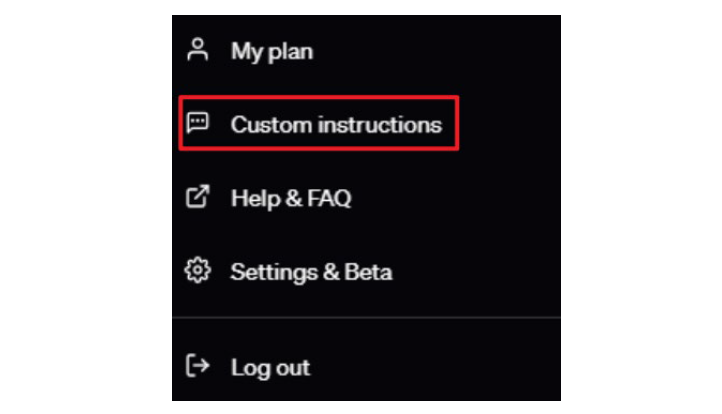Click the "Settings & Beta" text
The height and width of the screenshot is (414, 722).
pyautogui.click(x=311, y=272)
